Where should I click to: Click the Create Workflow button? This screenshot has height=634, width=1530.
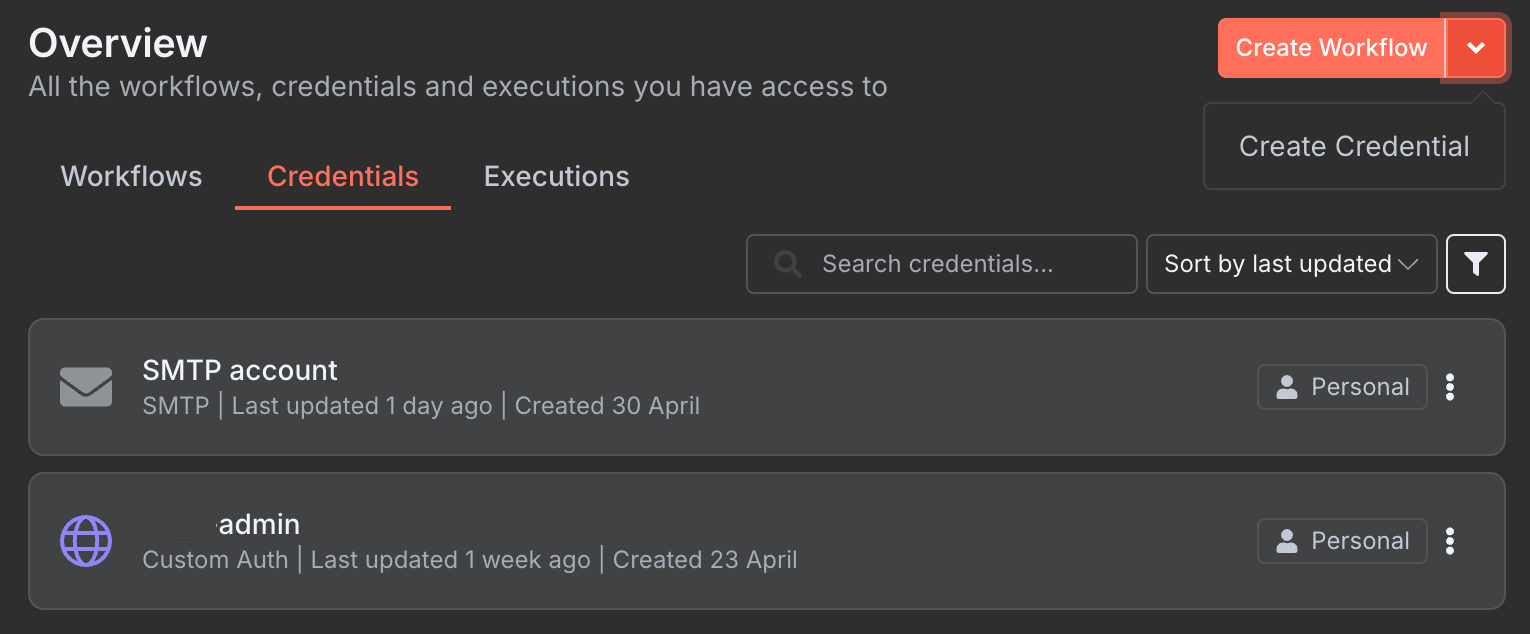coord(1331,48)
